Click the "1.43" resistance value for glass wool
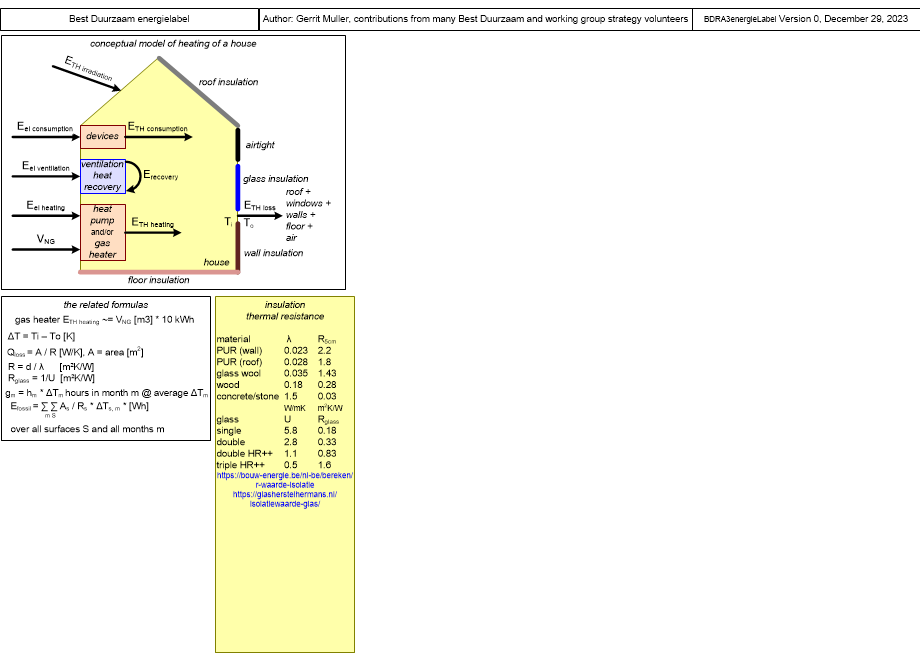 tap(327, 373)
